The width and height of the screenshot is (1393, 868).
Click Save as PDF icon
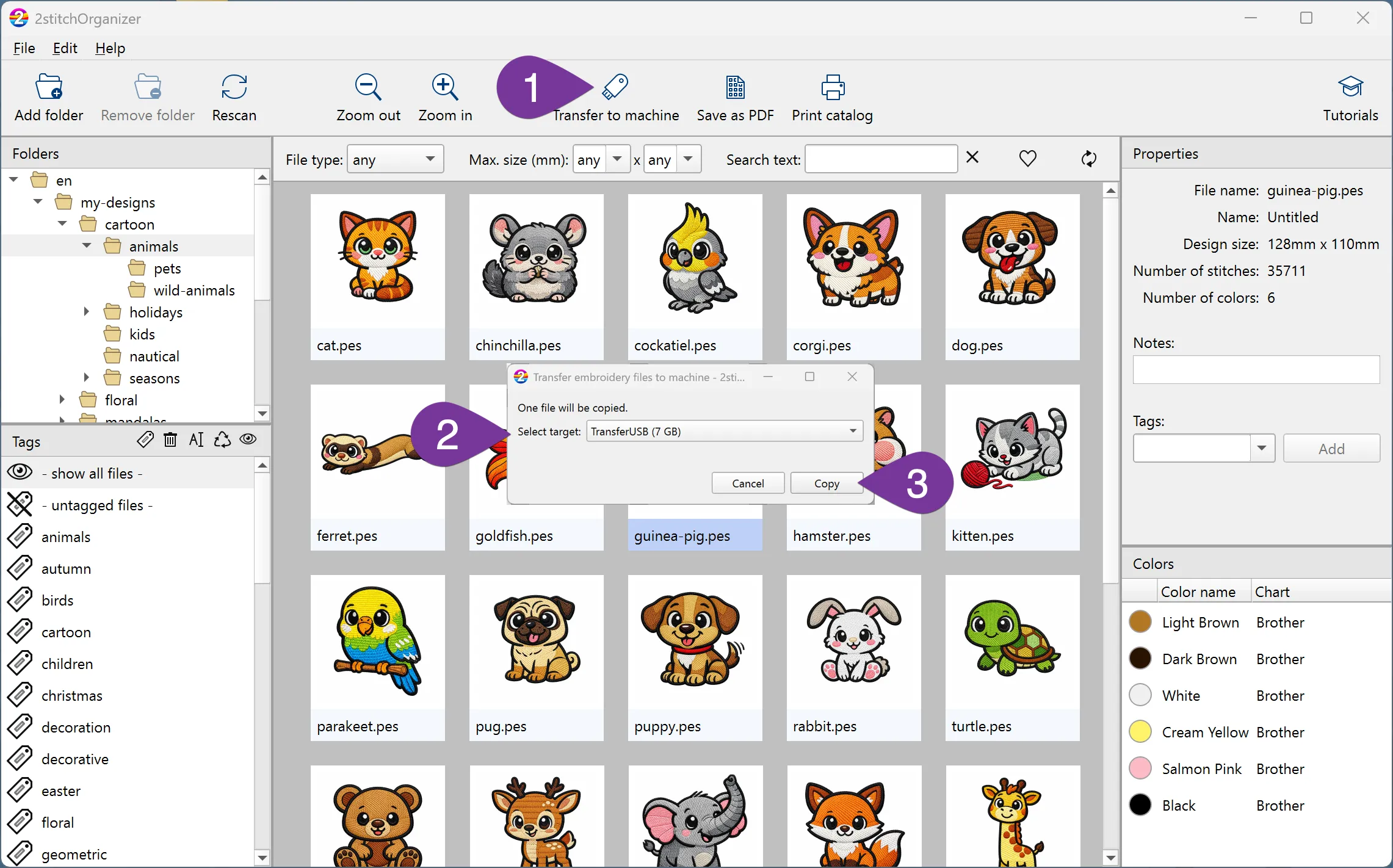click(735, 87)
